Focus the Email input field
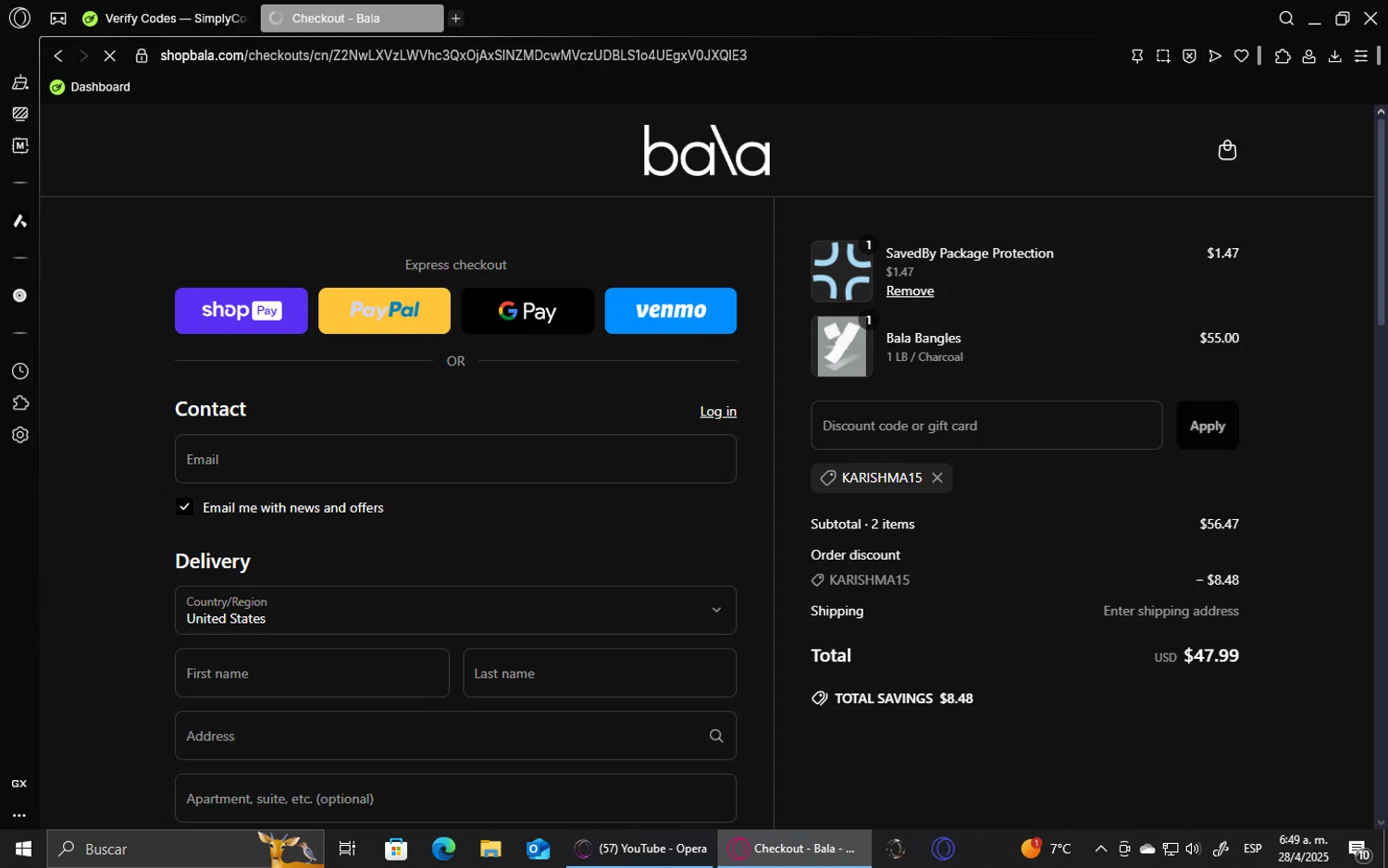The width and height of the screenshot is (1388, 868). 455,459
